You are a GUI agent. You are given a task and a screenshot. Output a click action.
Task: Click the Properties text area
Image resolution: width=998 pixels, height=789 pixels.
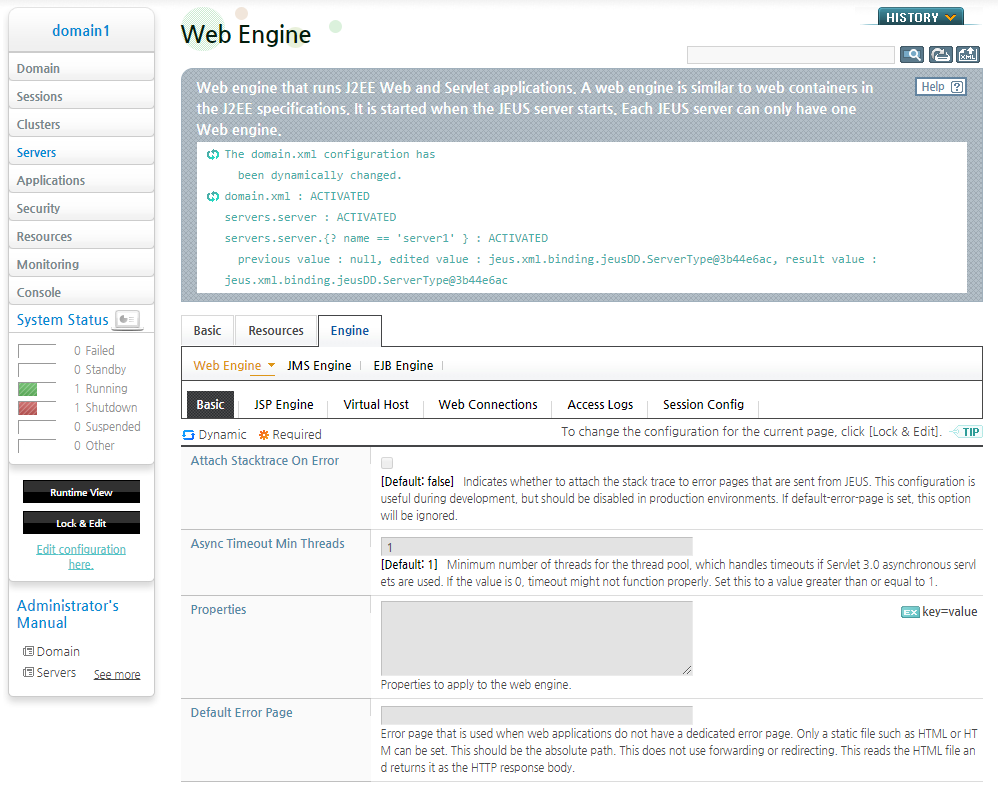click(x=537, y=638)
